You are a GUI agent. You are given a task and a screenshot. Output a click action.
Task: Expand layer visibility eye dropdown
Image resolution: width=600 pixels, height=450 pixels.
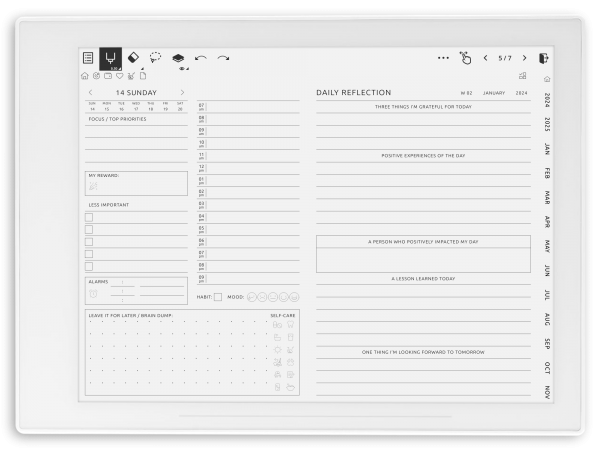184,68
